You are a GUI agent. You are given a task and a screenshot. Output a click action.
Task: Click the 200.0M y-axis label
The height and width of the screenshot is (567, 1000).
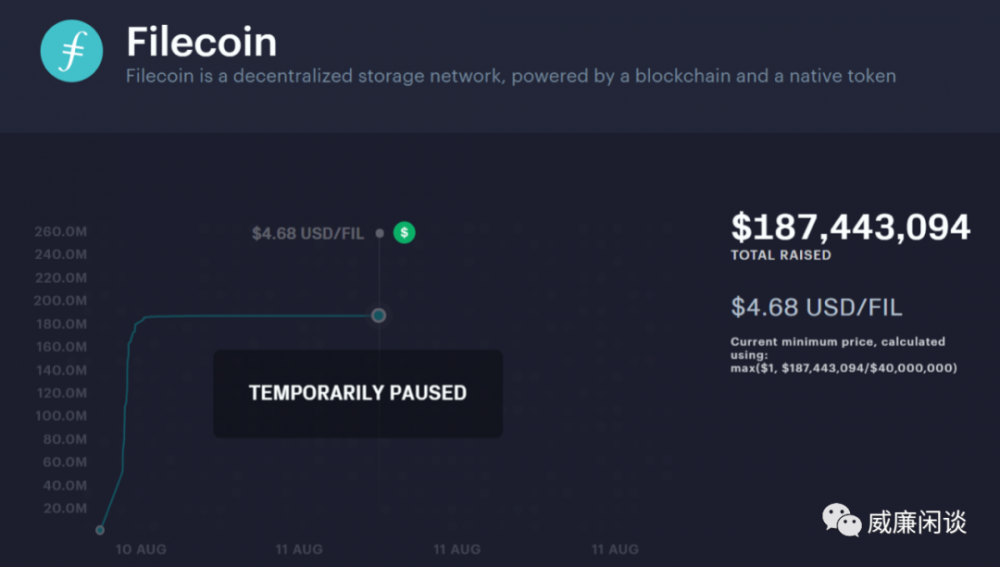[x=61, y=300]
